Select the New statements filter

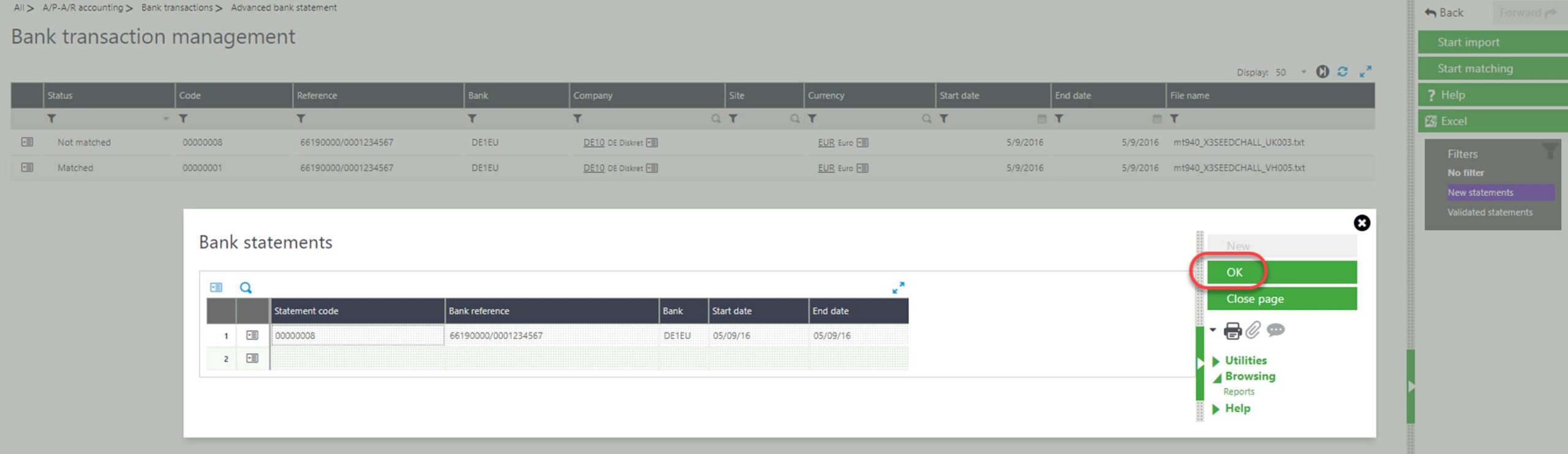(1480, 193)
